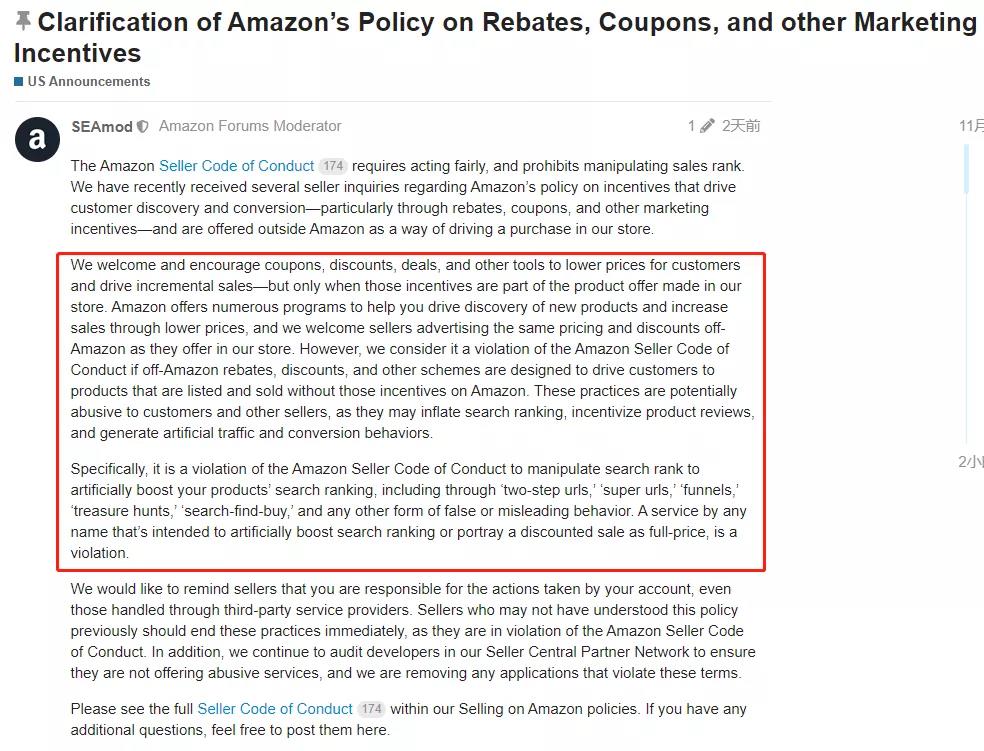Open the SEAmod username profile link
This screenshot has height=751, width=984.
tap(101, 126)
